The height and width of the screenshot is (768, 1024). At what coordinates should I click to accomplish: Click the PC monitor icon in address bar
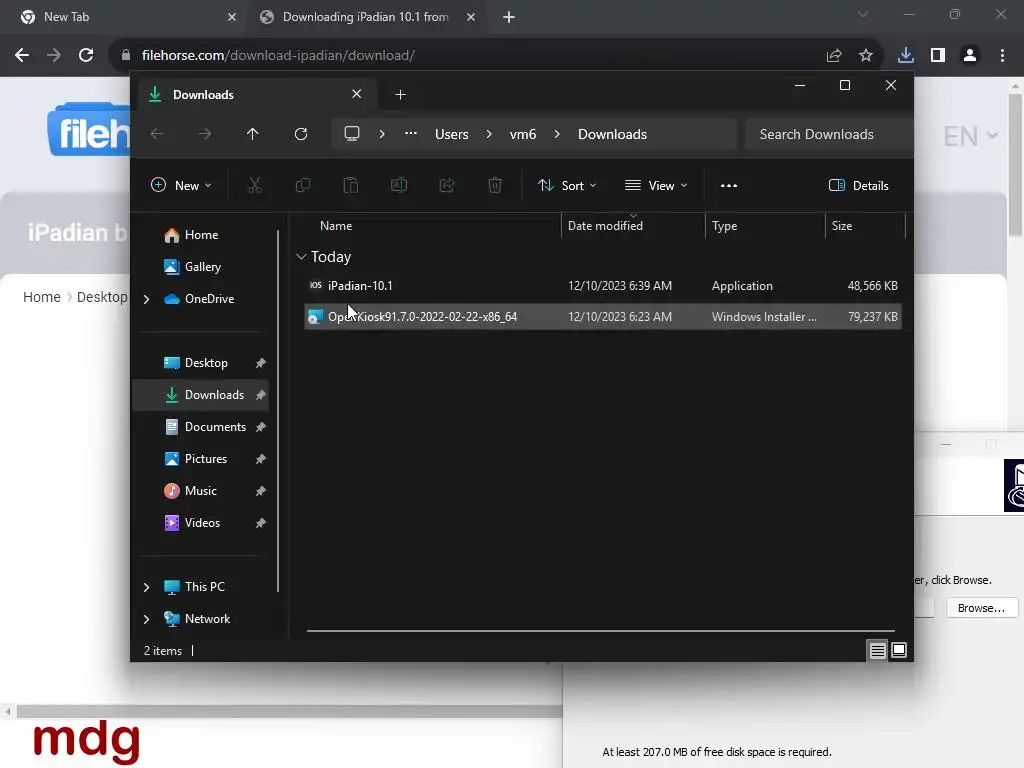[x=352, y=134]
